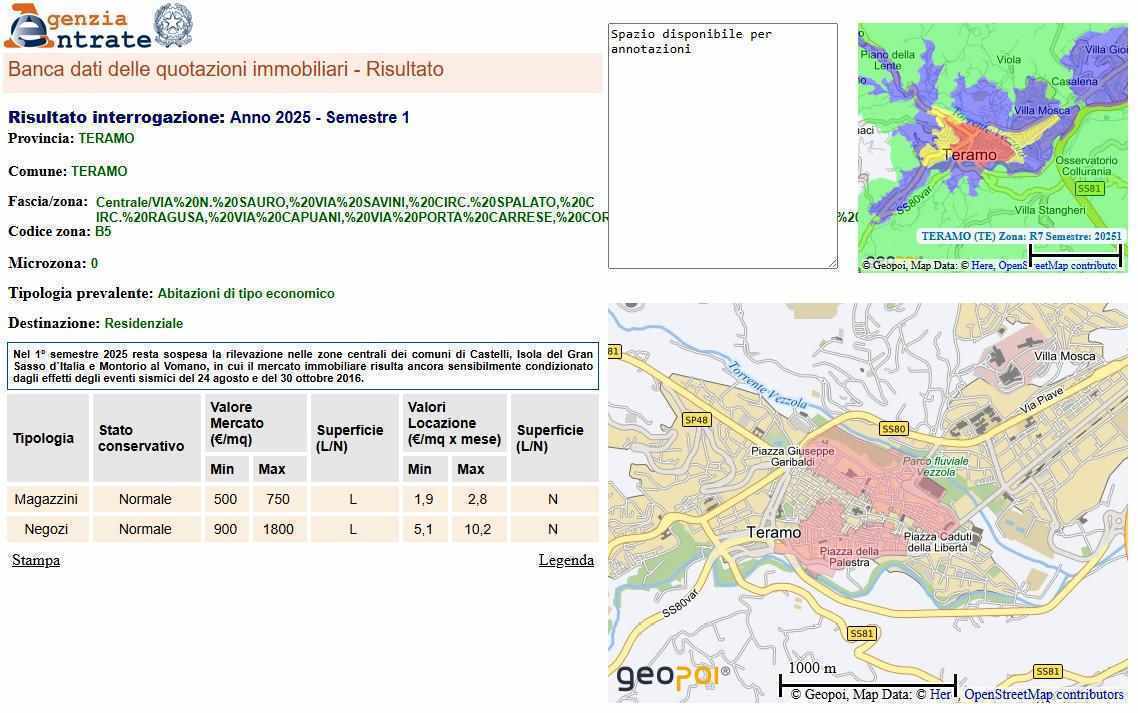Click Parco fluviale Vezzola label on map

936,466
